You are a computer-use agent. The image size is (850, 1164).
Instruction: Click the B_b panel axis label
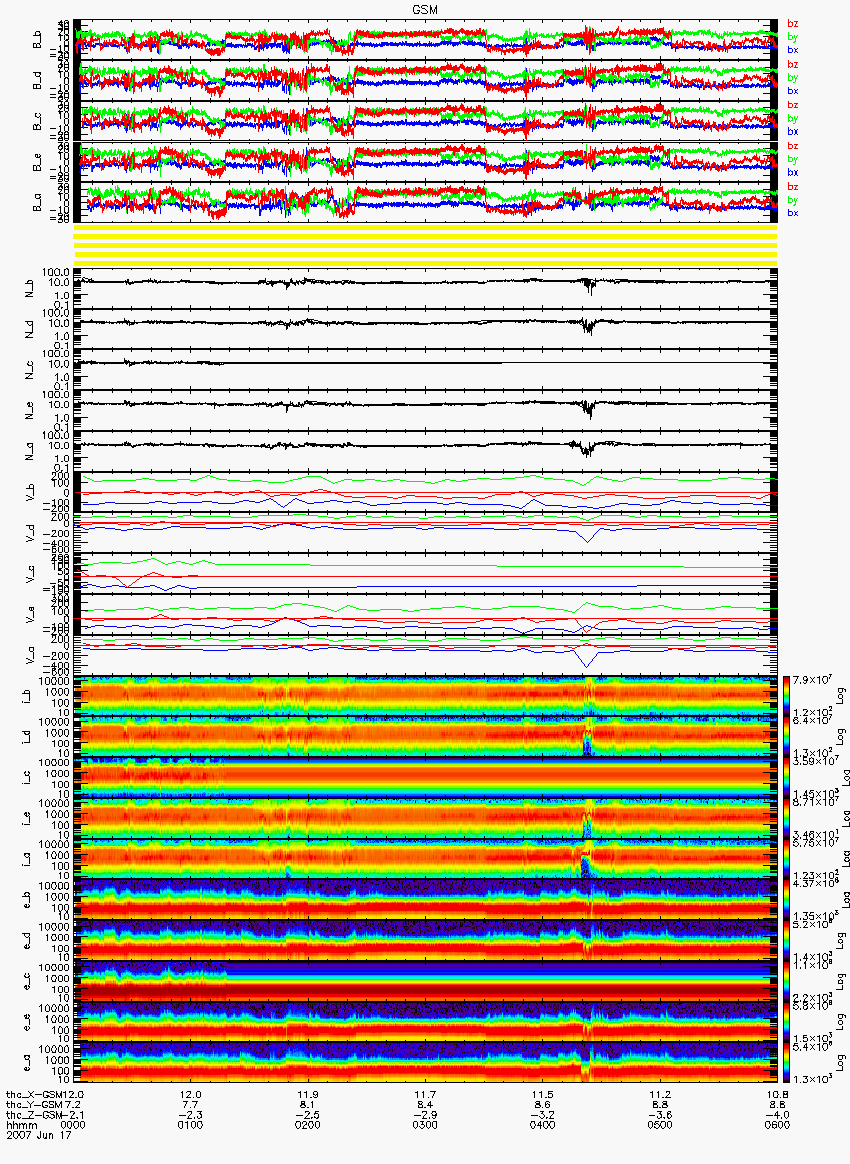click(37, 40)
